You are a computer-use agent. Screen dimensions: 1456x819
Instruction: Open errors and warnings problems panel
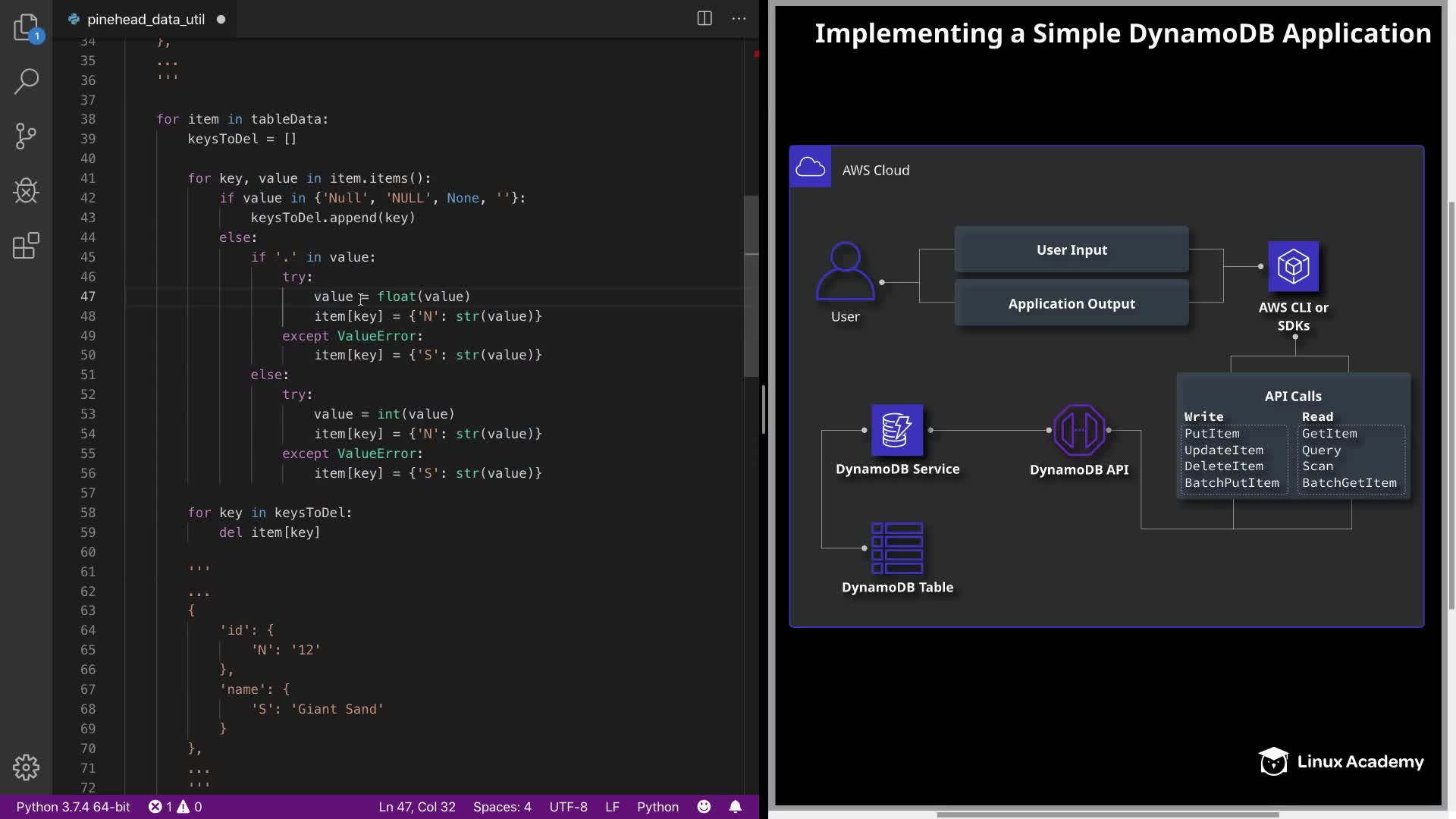175,807
